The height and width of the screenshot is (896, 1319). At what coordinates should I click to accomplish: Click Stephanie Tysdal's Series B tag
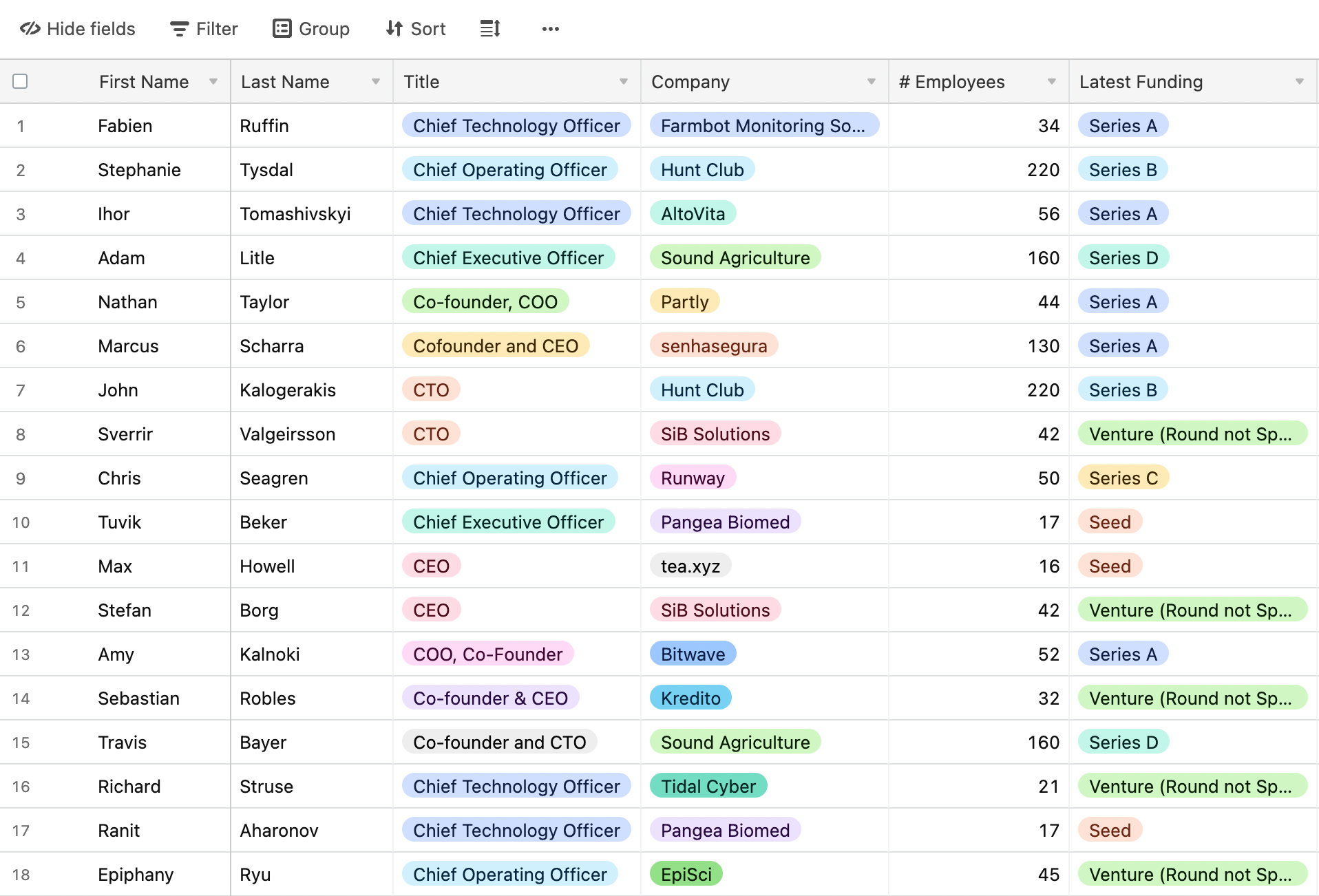(x=1123, y=170)
